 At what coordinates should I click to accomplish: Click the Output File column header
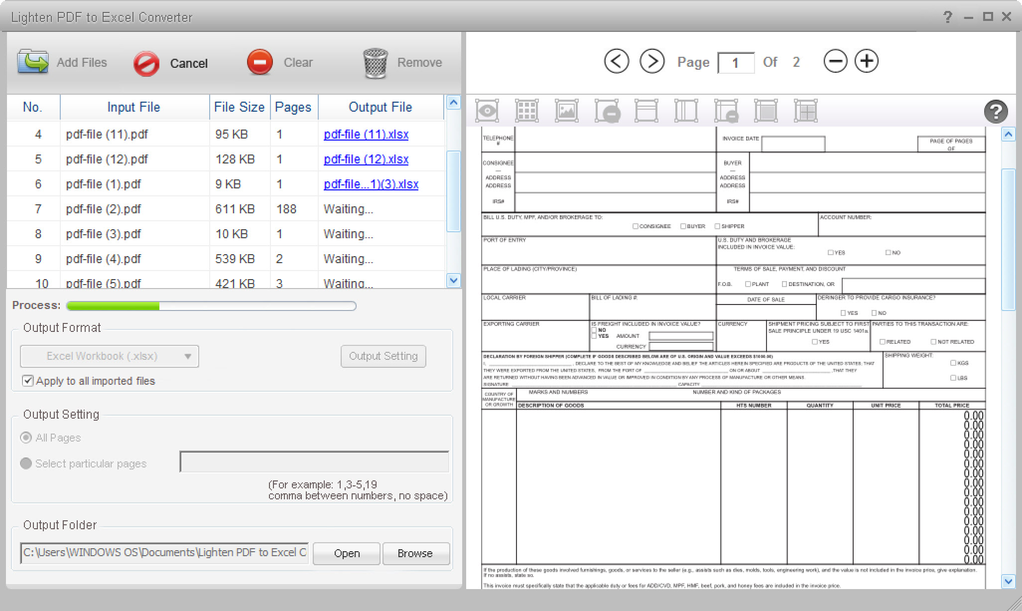[x=381, y=107]
